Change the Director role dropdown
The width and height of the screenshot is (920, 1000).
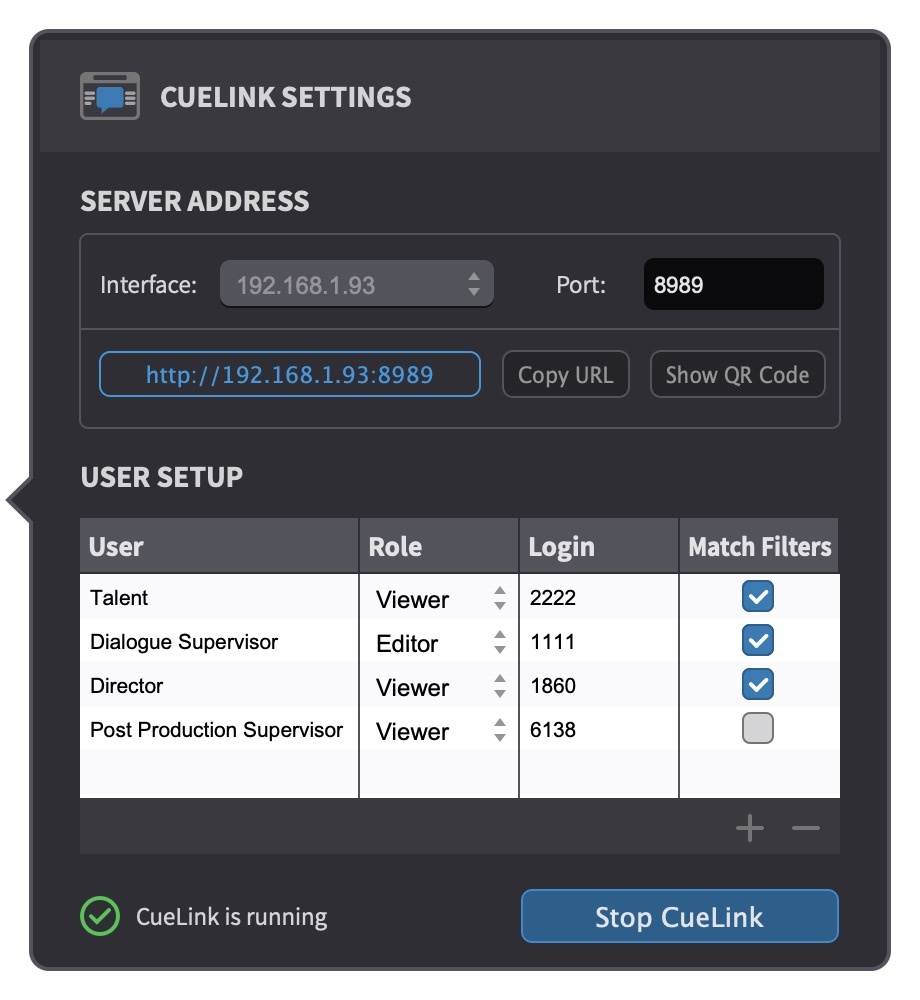click(439, 686)
